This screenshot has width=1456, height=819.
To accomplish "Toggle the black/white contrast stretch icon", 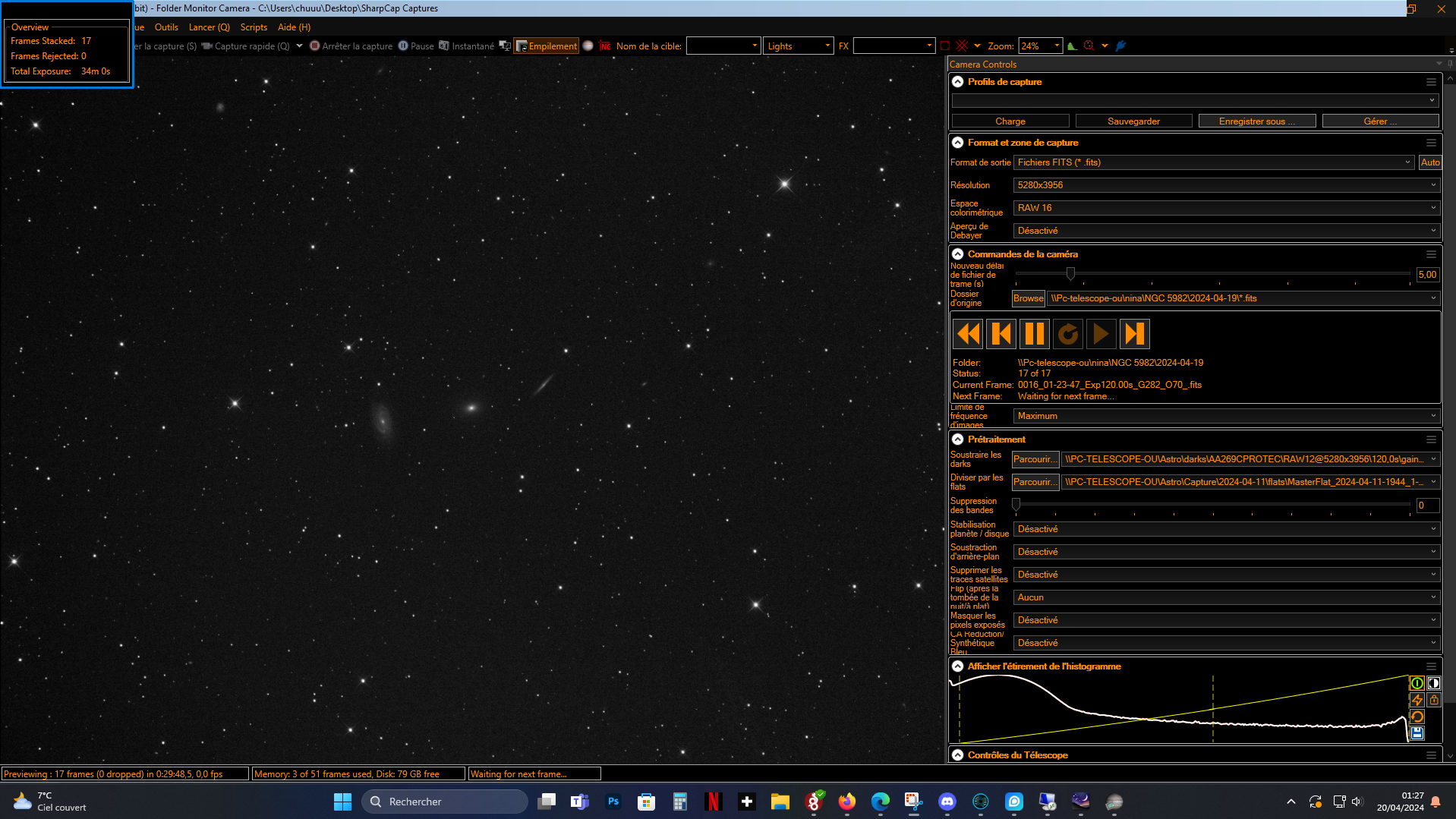I will (1433, 683).
